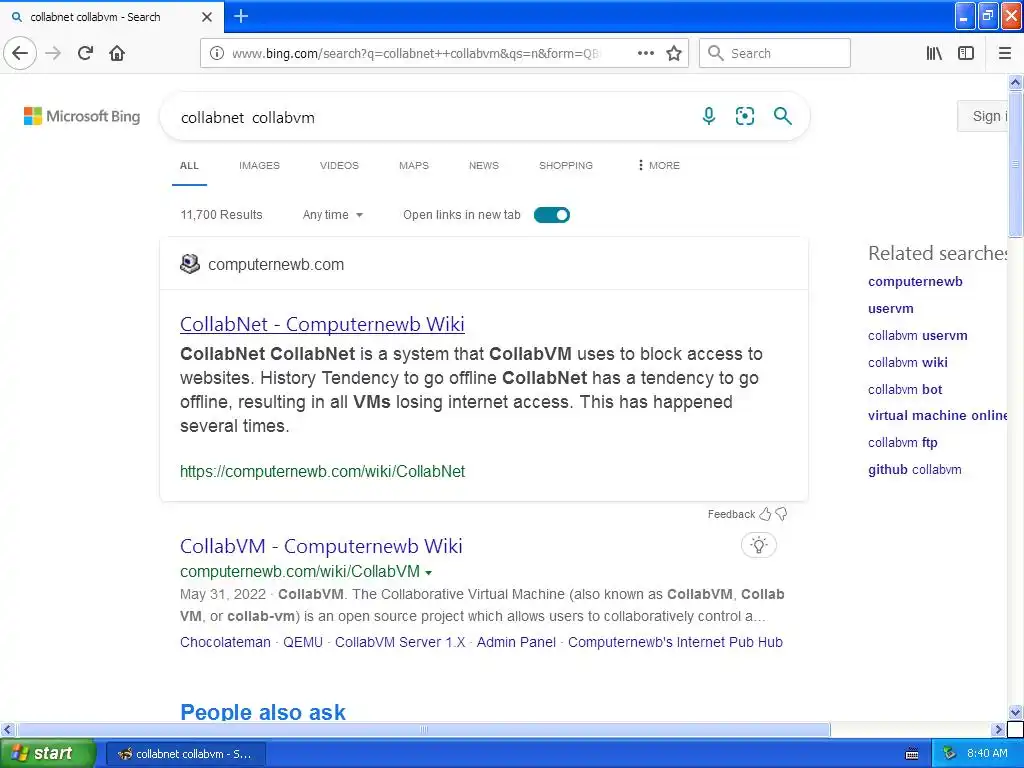Screen dimensions: 1024x768
Task: Show site information icon in address bar
Action: click(217, 53)
